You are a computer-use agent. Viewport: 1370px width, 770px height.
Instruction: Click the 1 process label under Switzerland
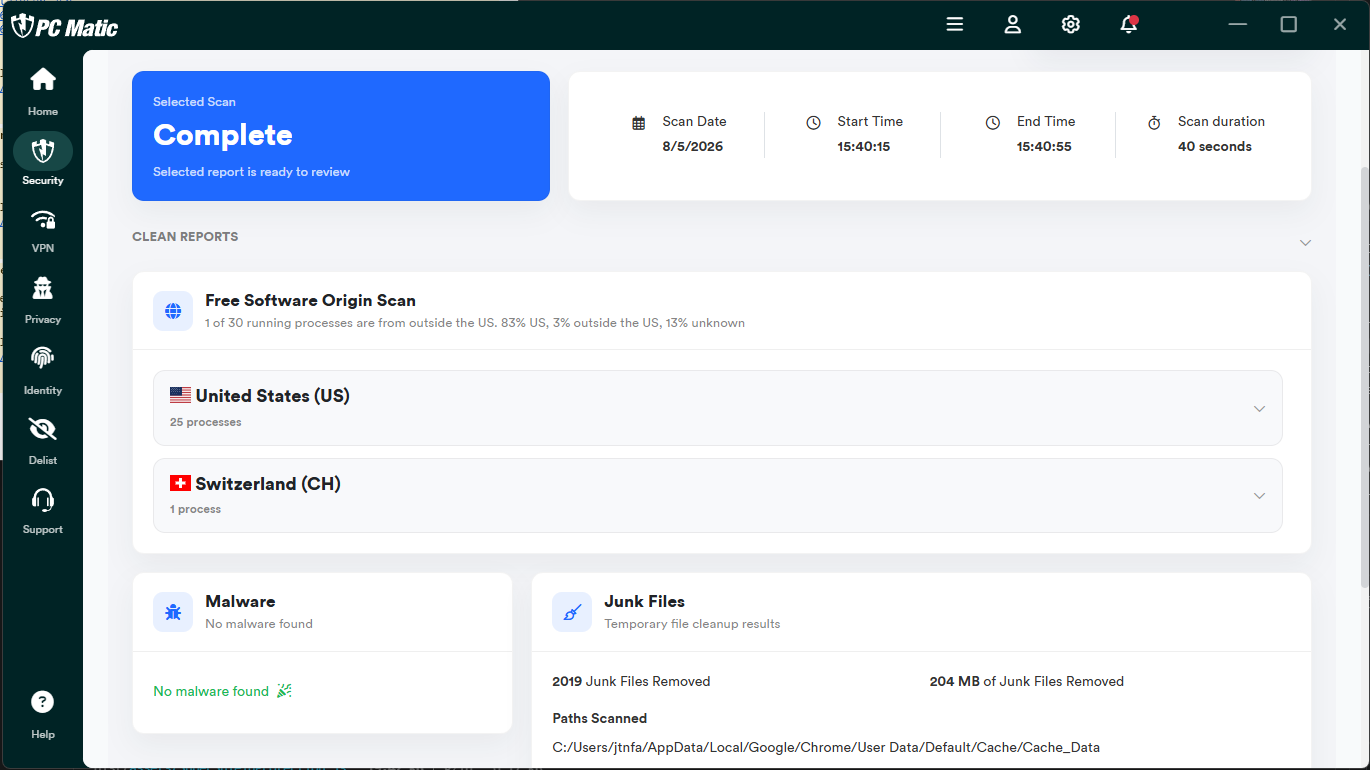coord(195,509)
